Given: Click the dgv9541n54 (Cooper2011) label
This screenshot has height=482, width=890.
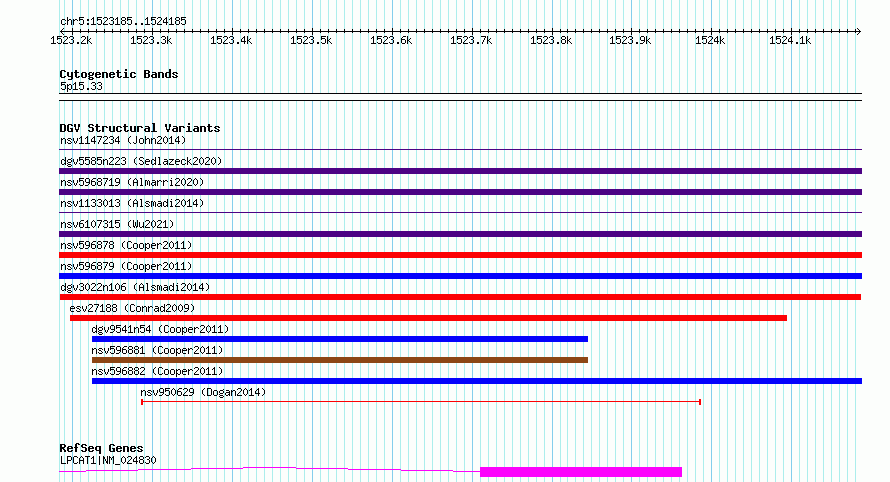Looking at the screenshot, I should tap(160, 329).
